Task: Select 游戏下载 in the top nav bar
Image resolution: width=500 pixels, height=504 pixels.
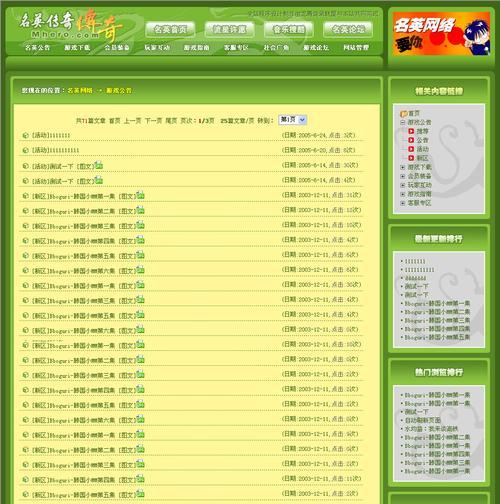Action: click(77, 48)
